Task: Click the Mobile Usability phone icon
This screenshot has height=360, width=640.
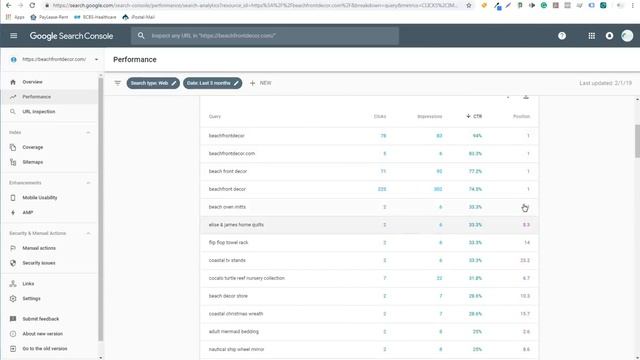Action: tap(13, 198)
